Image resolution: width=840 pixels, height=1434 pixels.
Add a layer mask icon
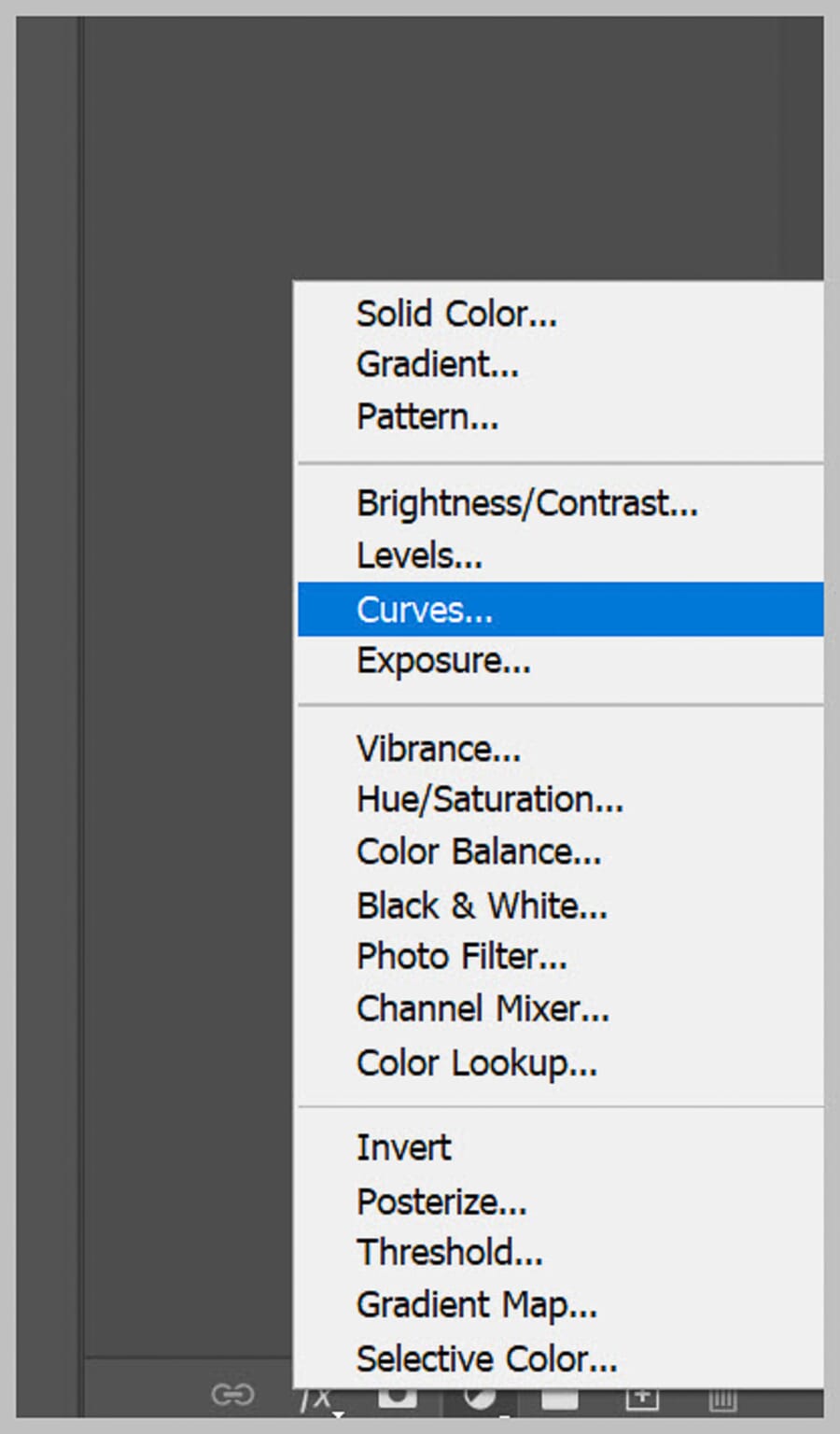click(399, 1396)
